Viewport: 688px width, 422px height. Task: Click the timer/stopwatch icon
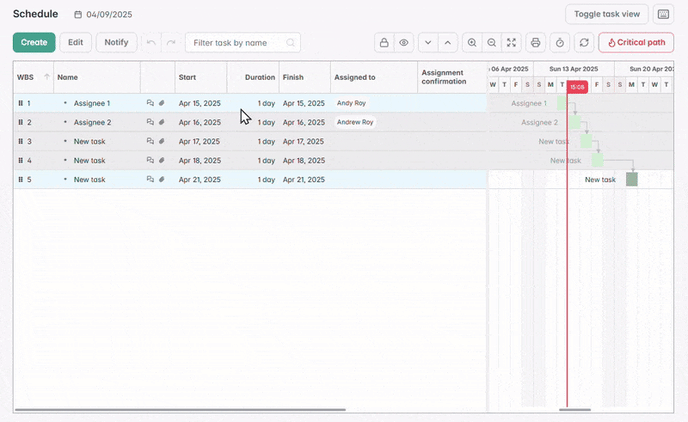tap(560, 43)
